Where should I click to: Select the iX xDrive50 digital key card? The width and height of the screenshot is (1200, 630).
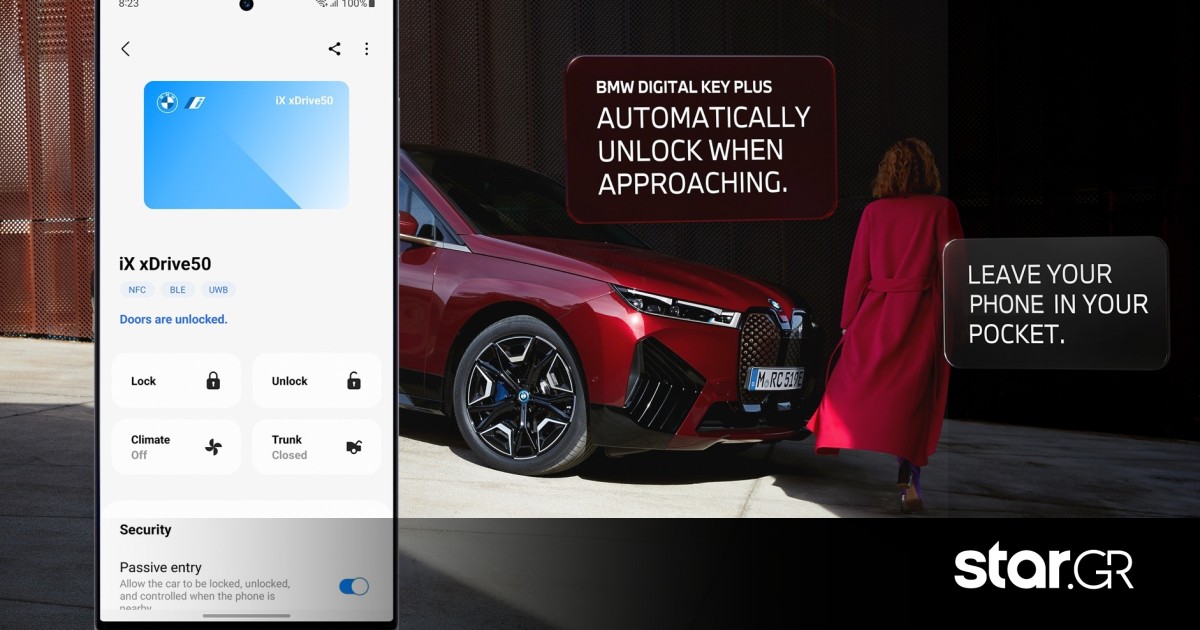[246, 145]
